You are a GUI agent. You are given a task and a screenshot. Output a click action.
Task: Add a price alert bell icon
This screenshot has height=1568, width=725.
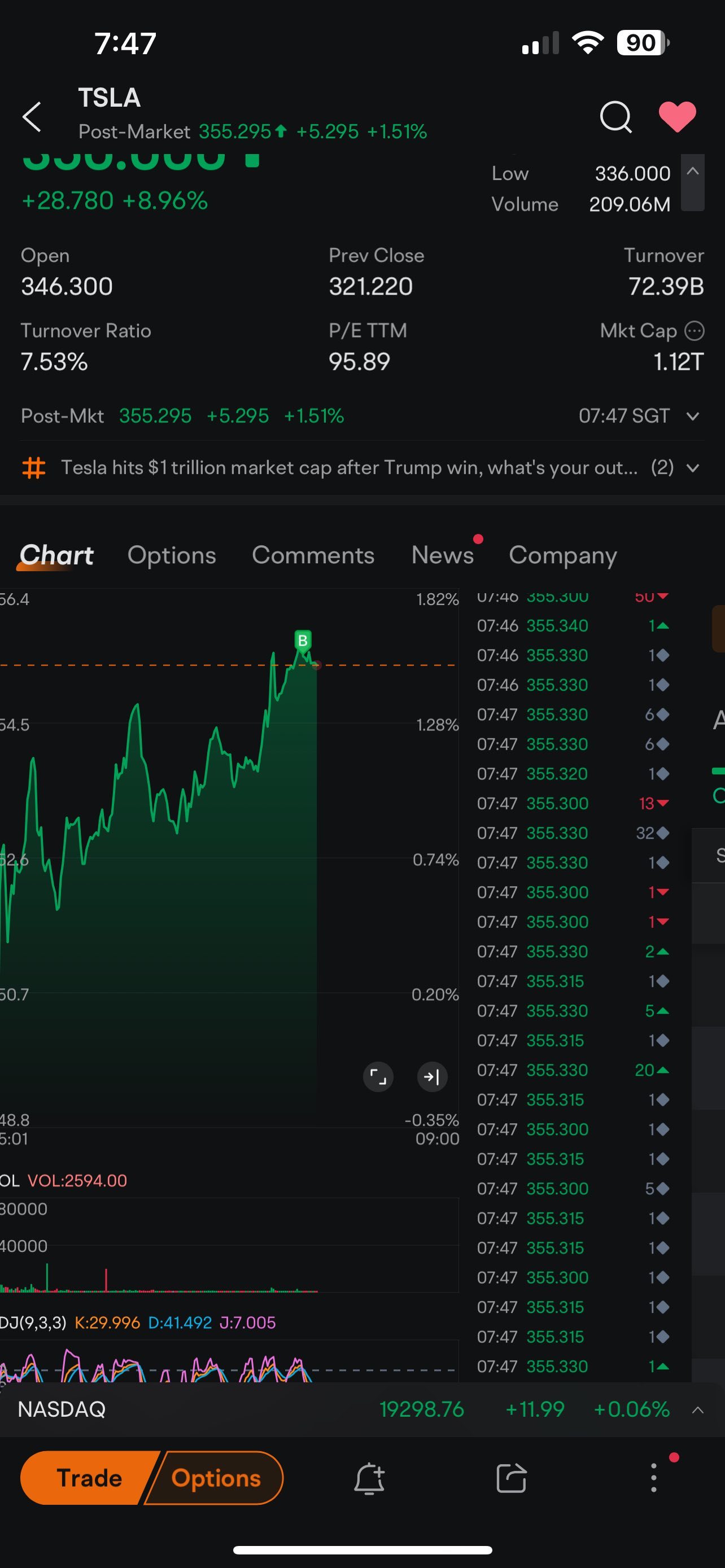click(369, 1478)
